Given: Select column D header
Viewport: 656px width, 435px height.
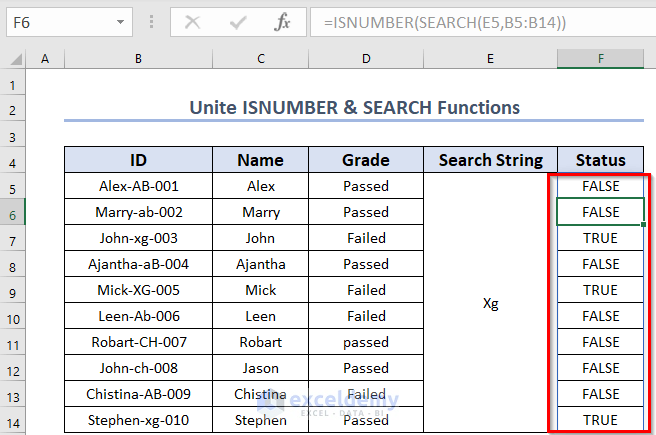Looking at the screenshot, I should coord(366,60).
